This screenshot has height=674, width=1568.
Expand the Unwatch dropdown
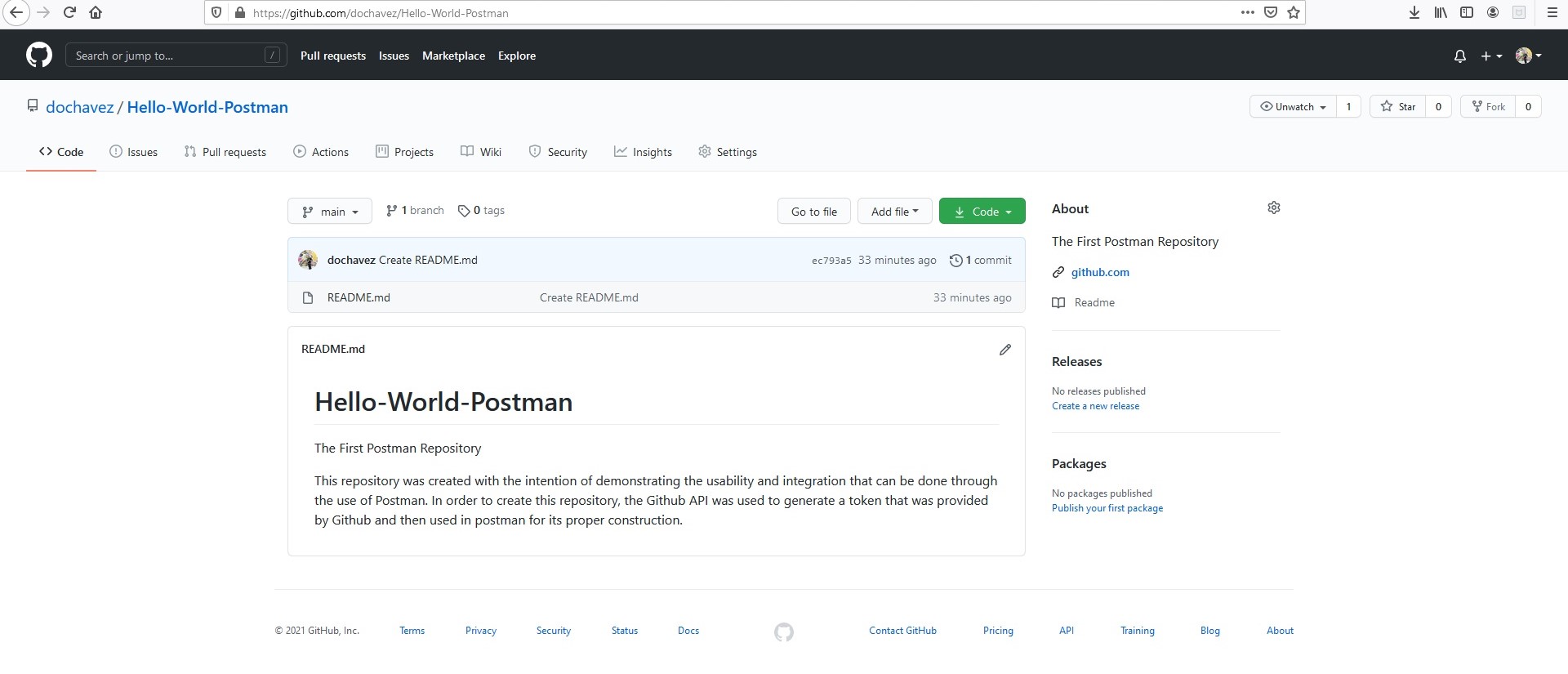pyautogui.click(x=1293, y=106)
